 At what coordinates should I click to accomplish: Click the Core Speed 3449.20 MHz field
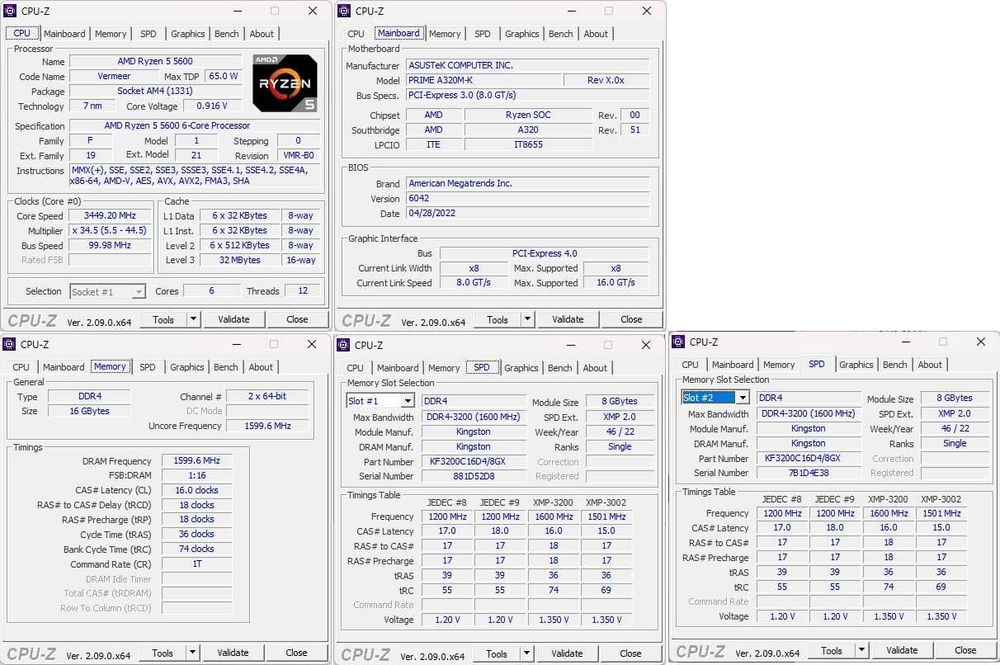(x=110, y=216)
